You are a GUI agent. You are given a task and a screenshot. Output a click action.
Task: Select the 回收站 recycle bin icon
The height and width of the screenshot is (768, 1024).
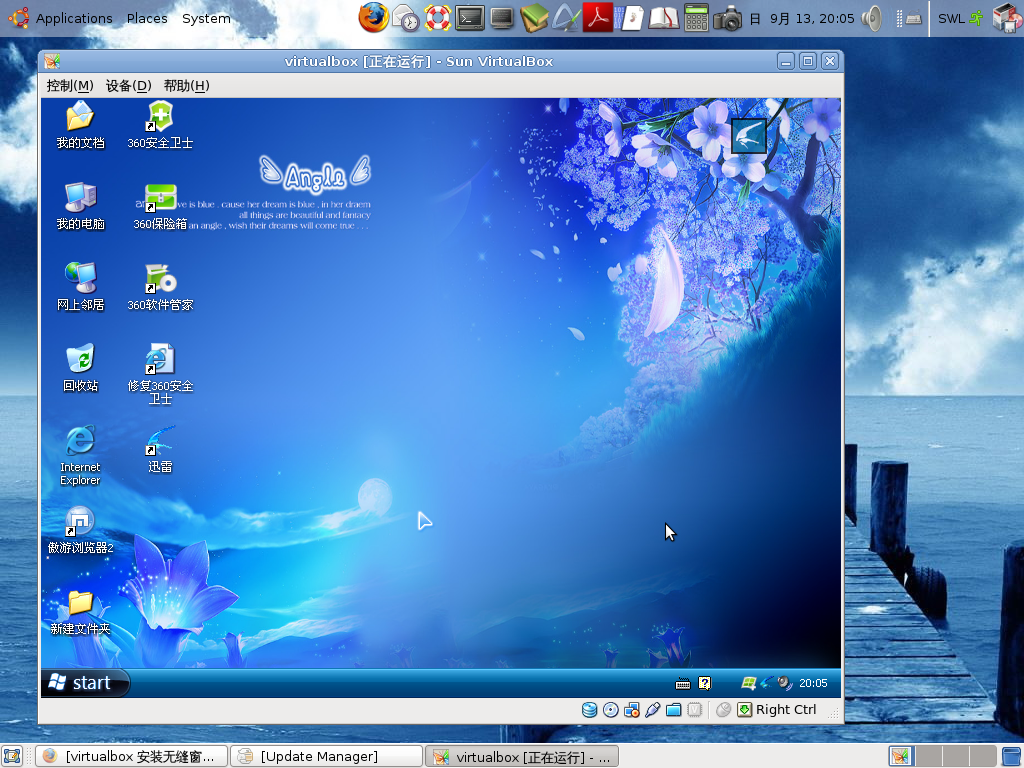point(80,368)
